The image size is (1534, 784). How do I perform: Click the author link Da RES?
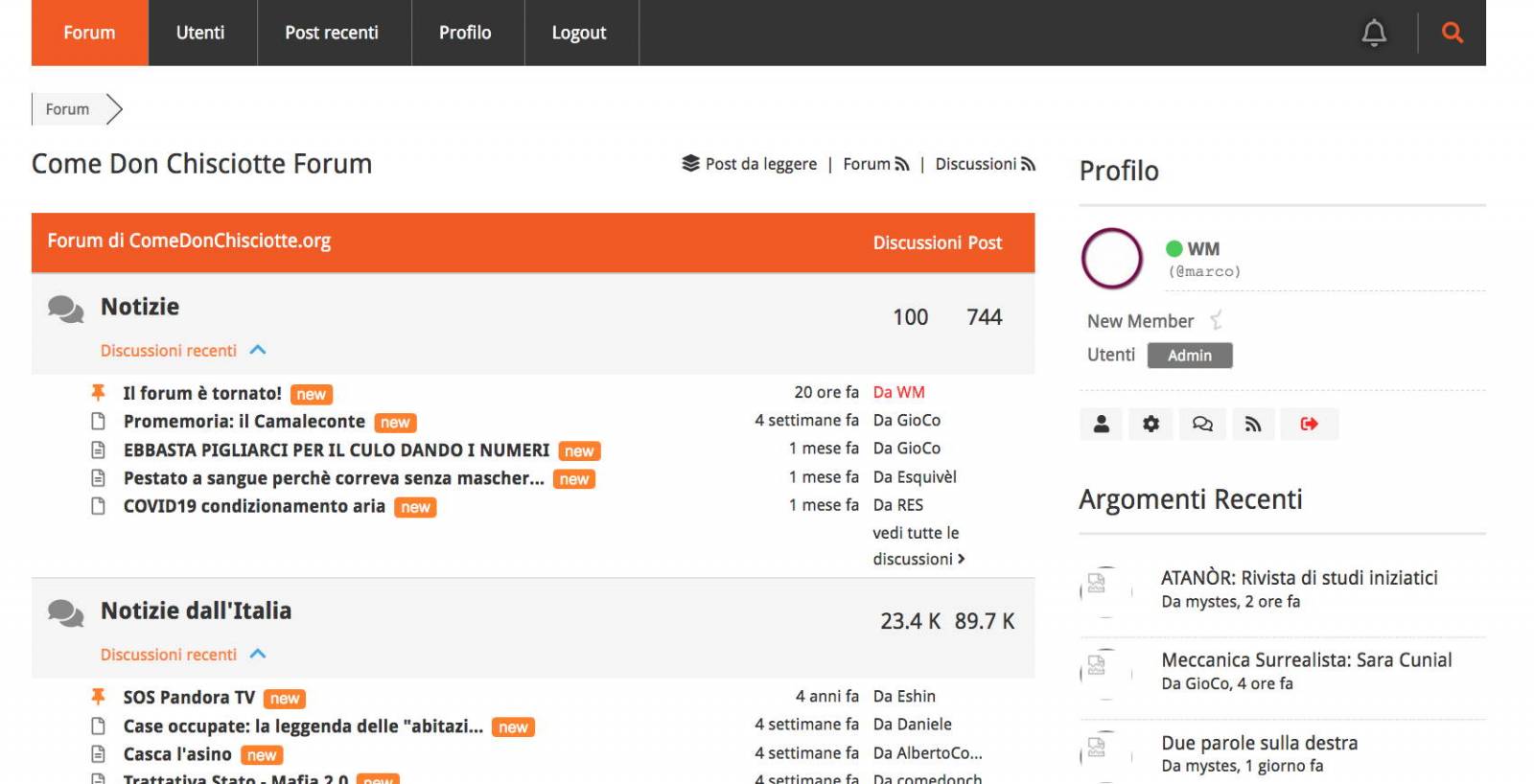click(898, 504)
